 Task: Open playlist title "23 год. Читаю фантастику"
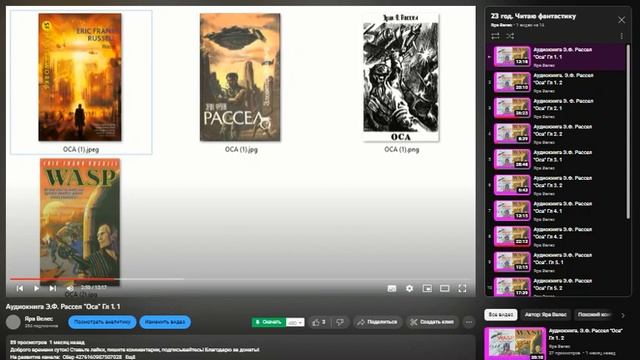click(533, 16)
